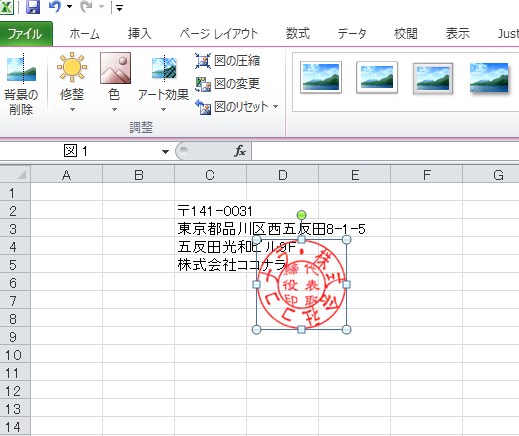Click the fx insert function icon
This screenshot has height=436, width=519.
click(x=240, y=151)
